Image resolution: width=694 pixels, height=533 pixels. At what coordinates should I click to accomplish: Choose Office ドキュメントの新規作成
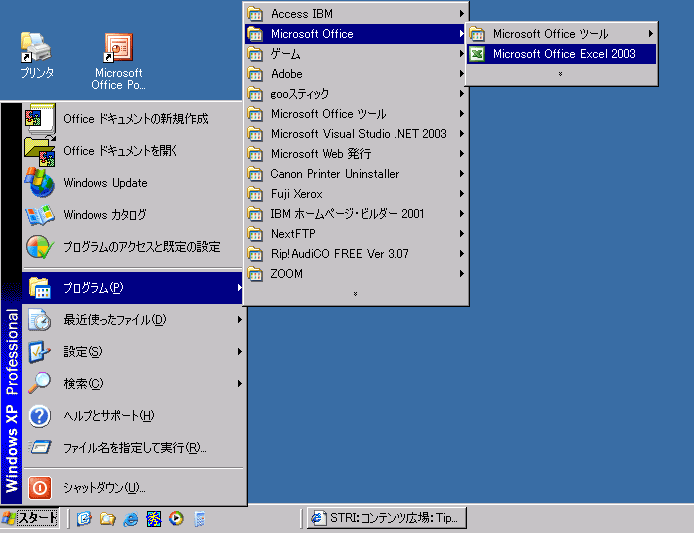[132, 119]
